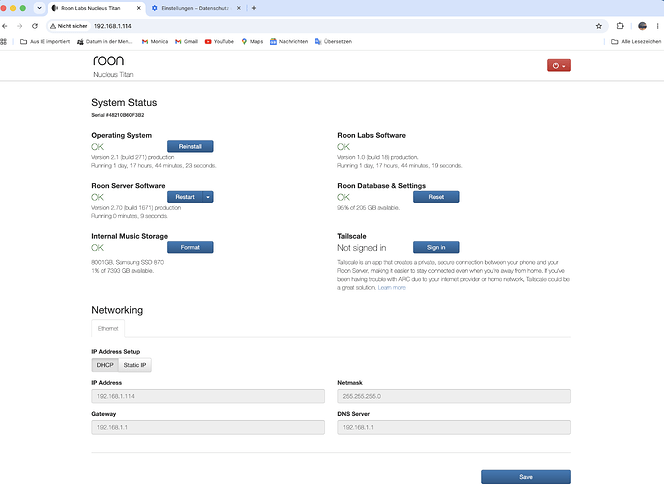
Task: Click the System Status heading
Action: tap(124, 102)
